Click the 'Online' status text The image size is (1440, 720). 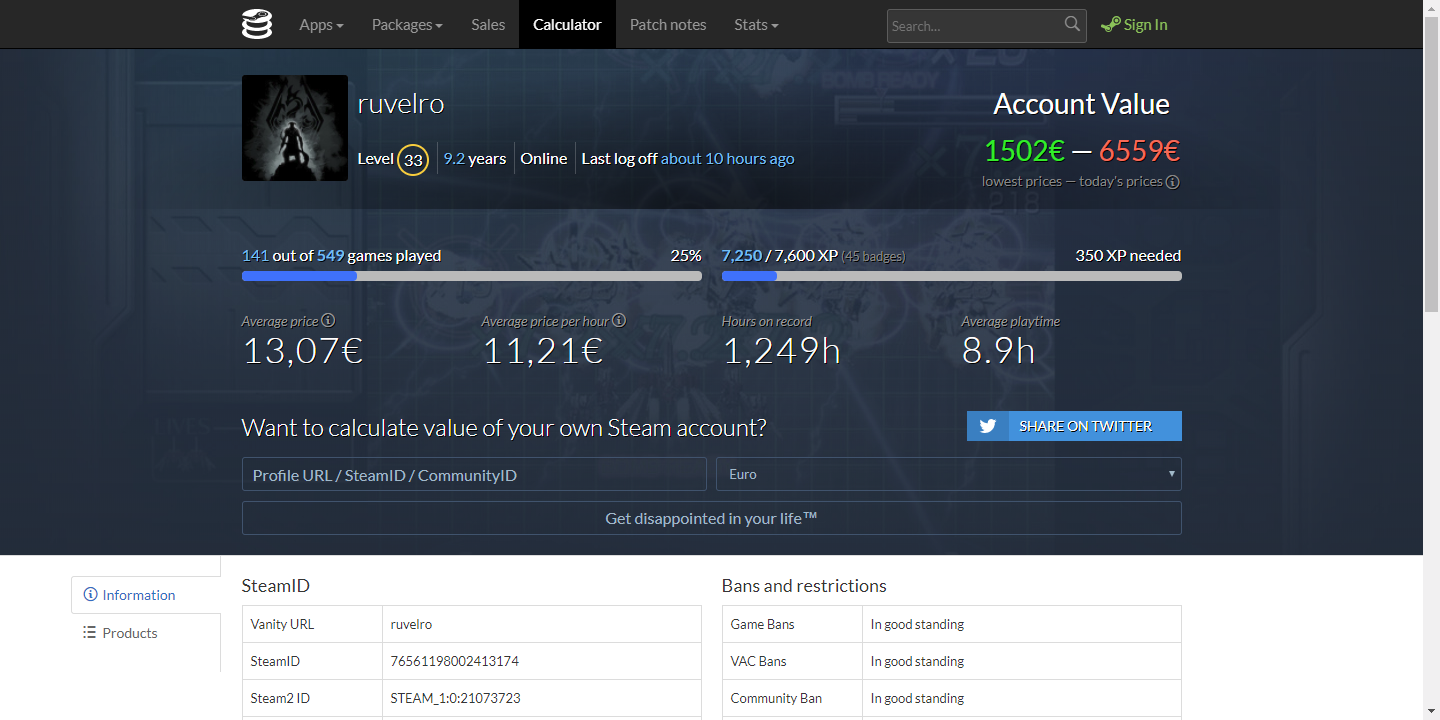pos(544,158)
